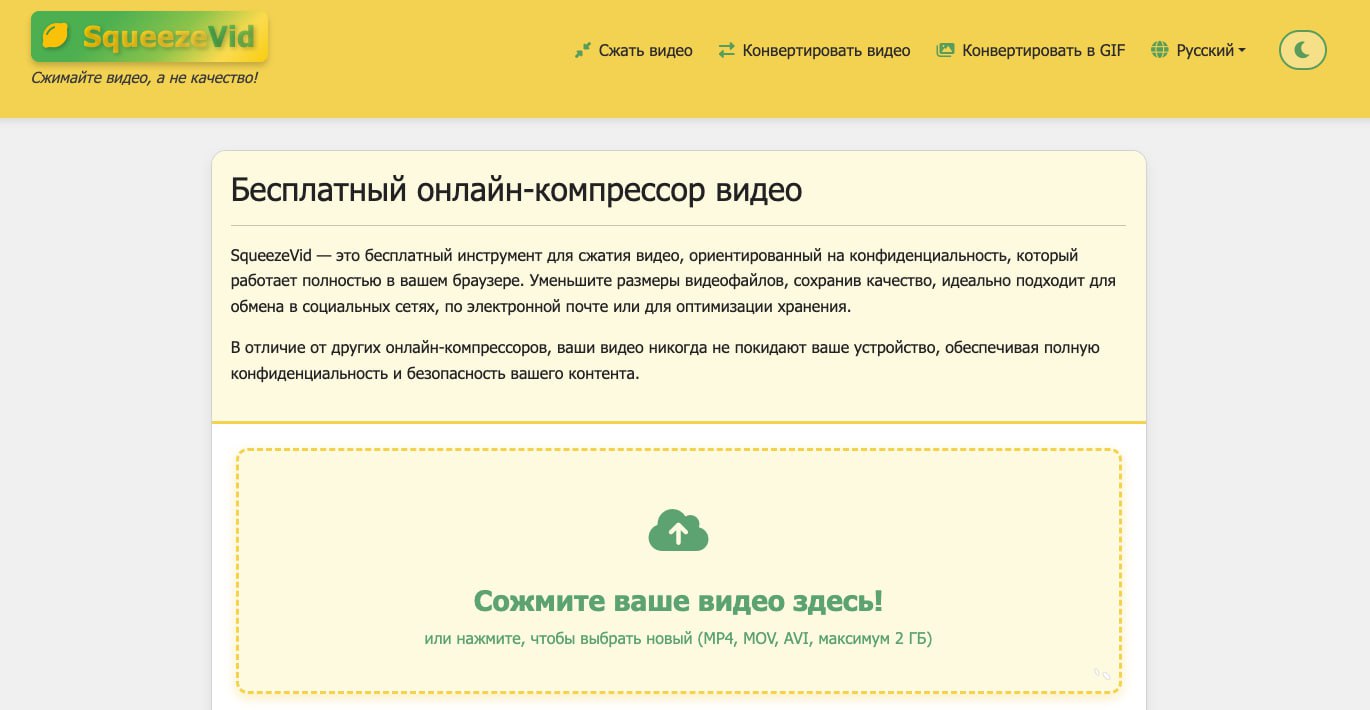1370x710 pixels.
Task: Click the image icon beside 'Конвертировать в GIF'
Action: pyautogui.click(x=944, y=49)
